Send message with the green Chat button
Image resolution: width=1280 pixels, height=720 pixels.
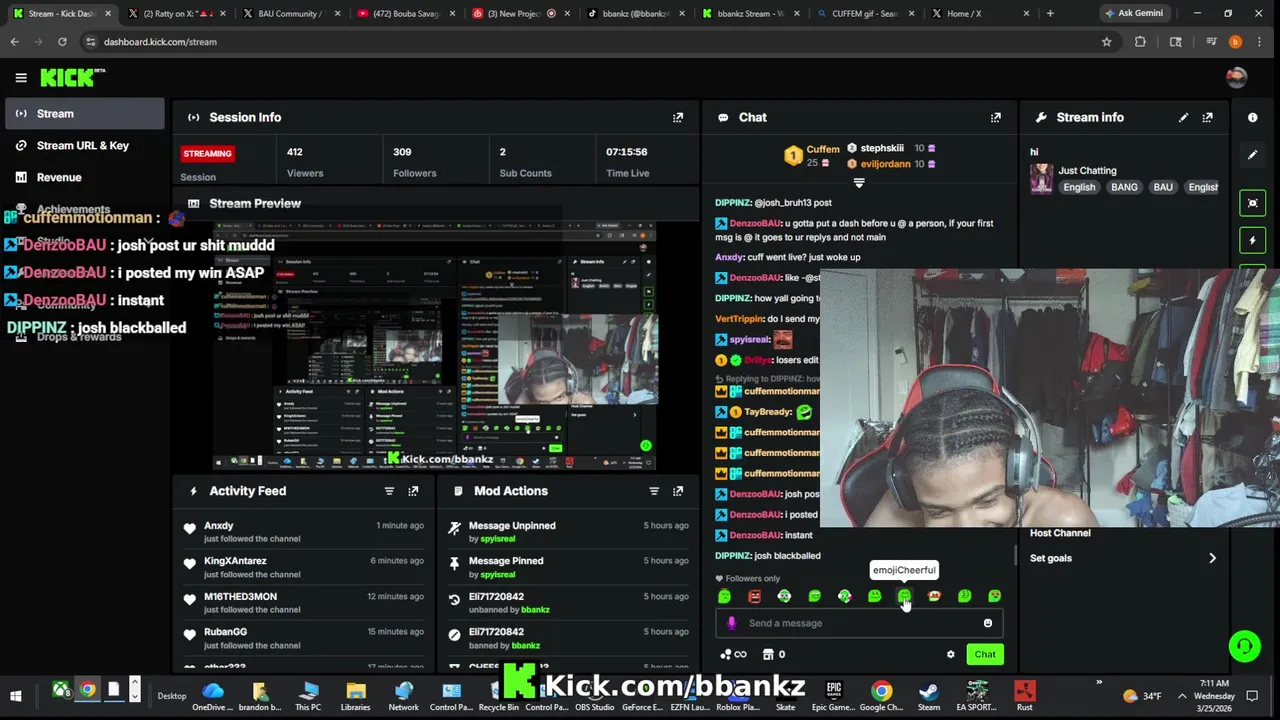985,654
